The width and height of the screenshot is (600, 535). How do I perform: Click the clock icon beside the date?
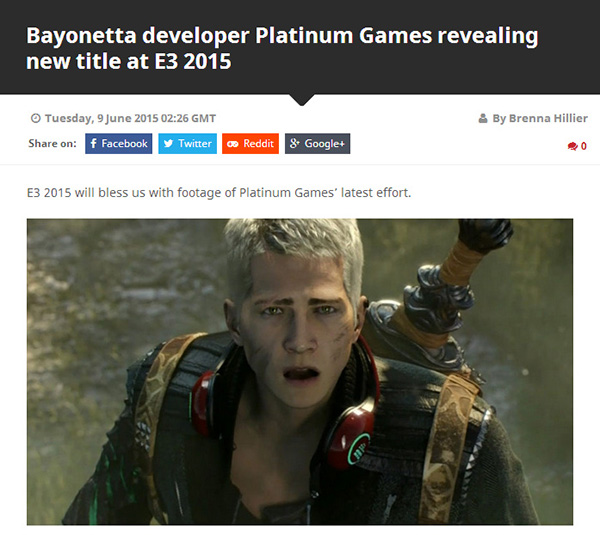(36, 118)
